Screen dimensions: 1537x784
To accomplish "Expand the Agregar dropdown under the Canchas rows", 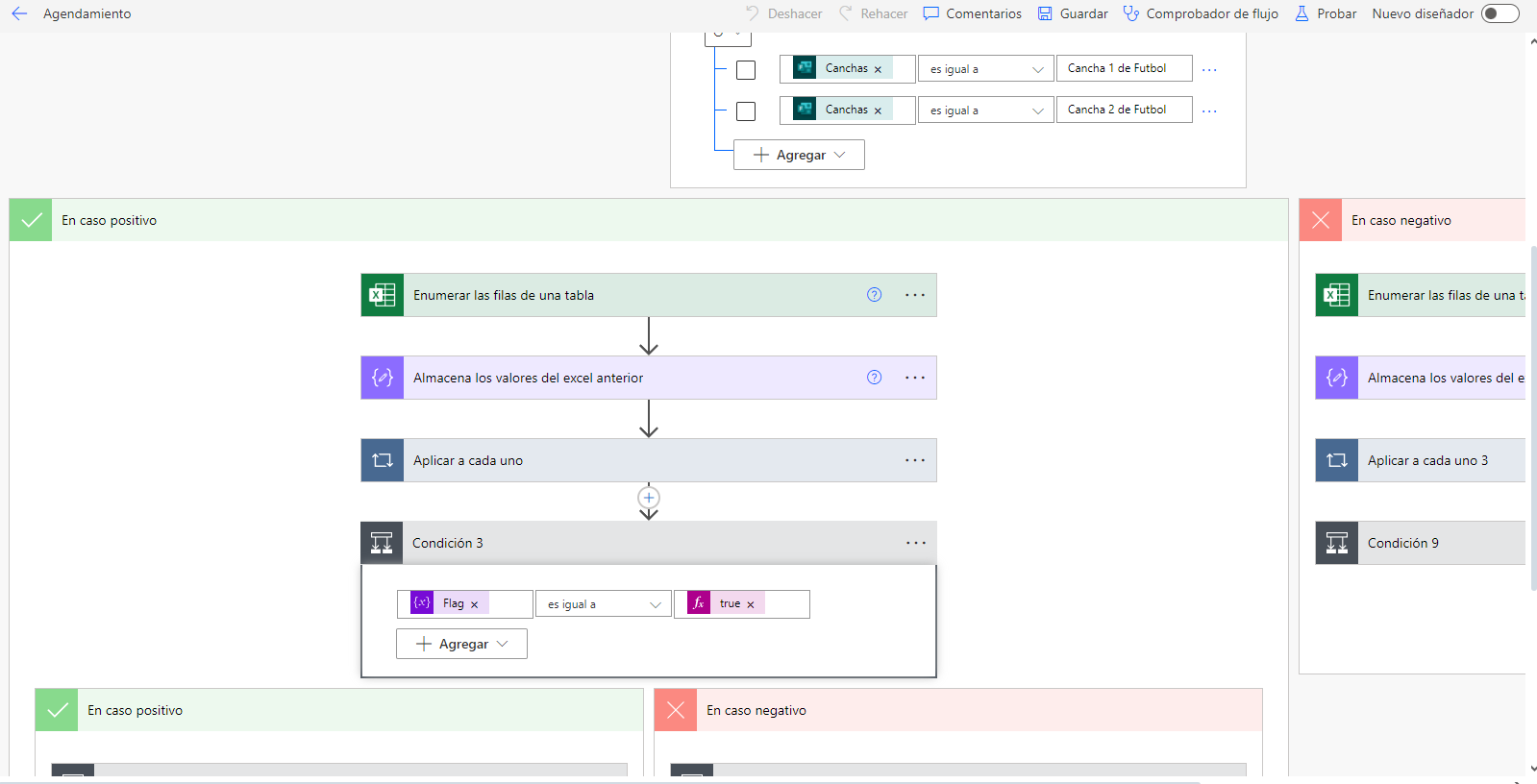I will point(799,155).
